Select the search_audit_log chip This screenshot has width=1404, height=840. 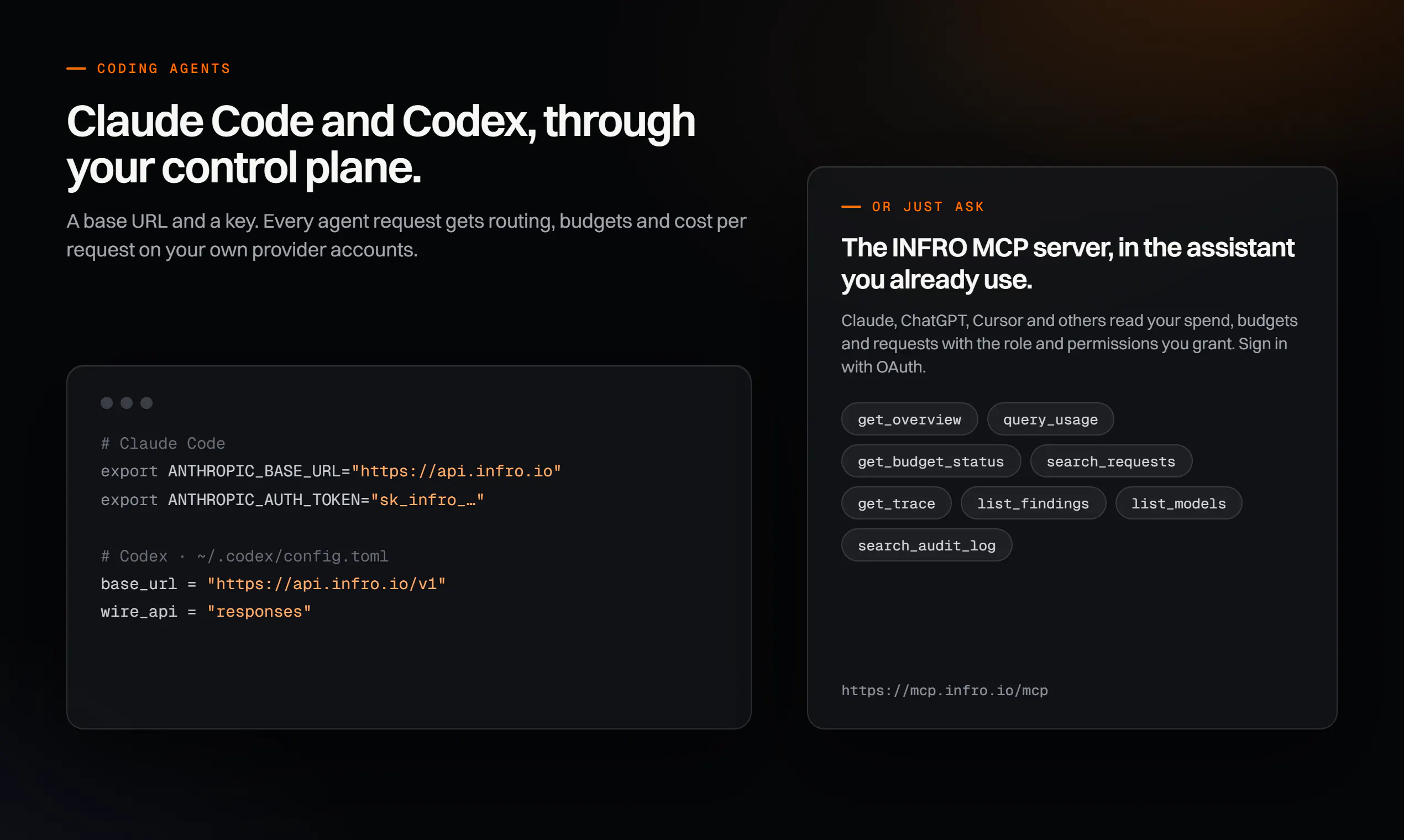pos(926,545)
